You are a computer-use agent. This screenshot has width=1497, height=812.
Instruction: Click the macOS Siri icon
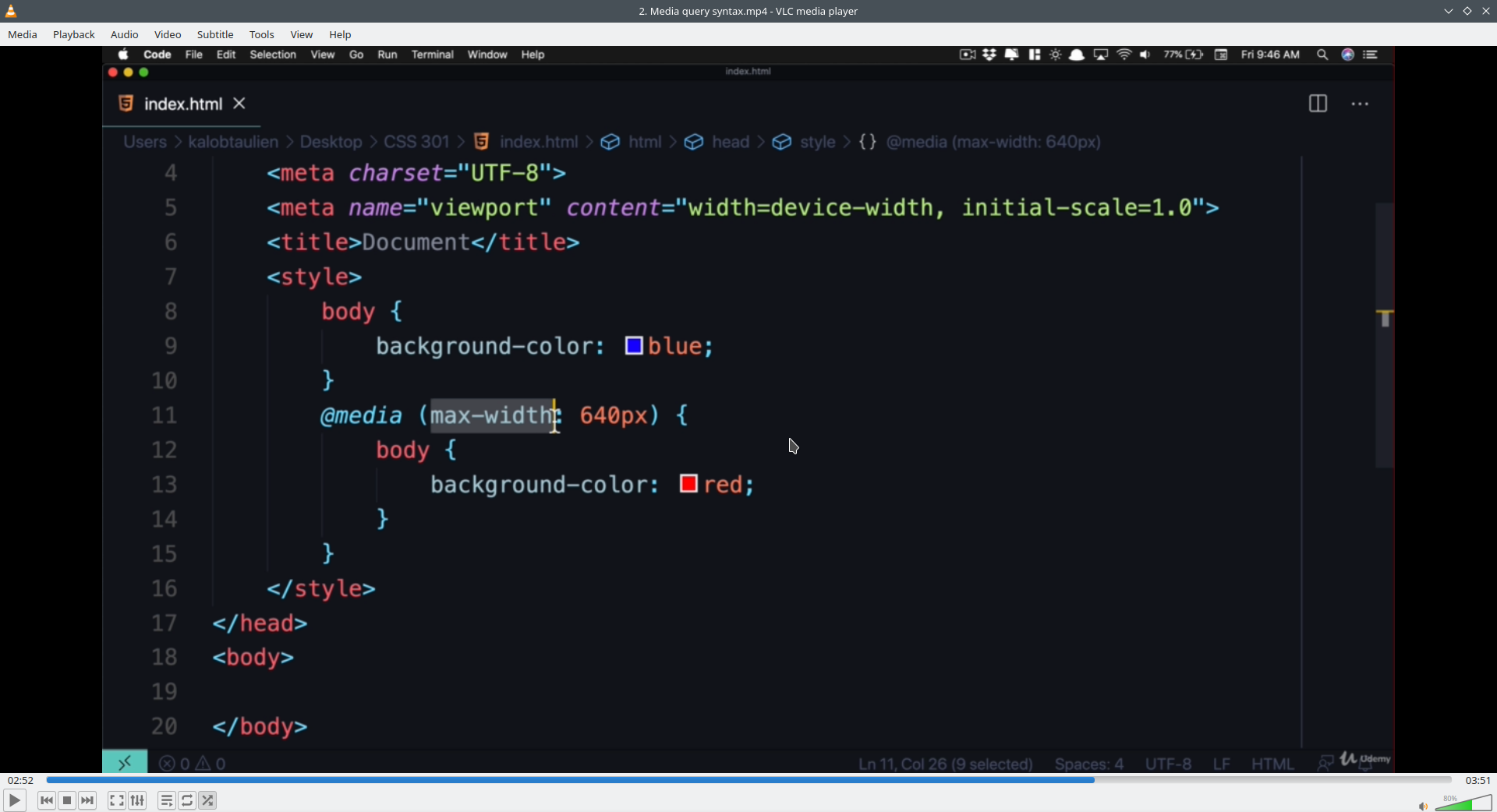(x=1347, y=55)
